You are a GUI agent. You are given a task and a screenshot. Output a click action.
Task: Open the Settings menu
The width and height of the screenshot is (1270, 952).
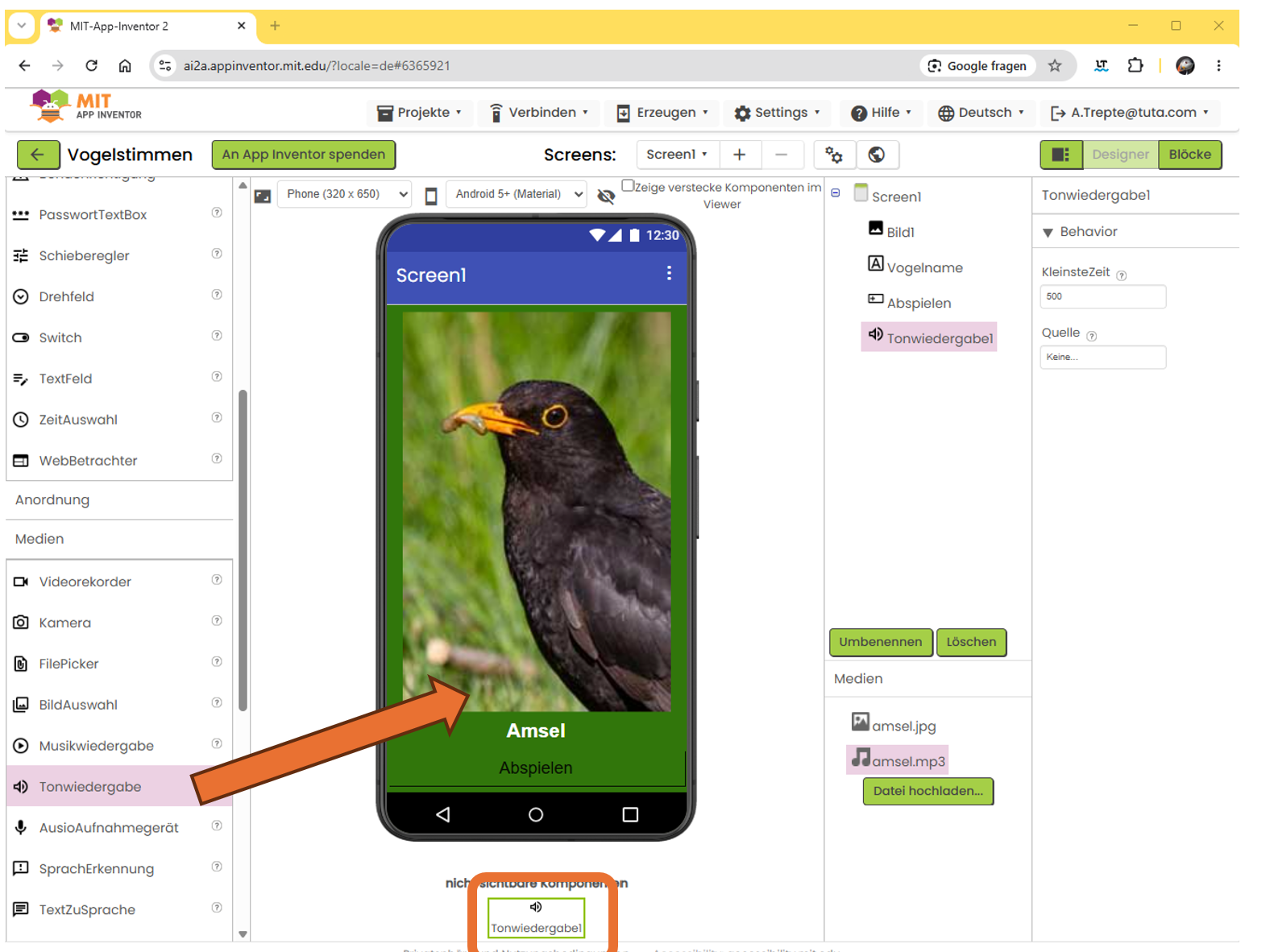point(778,113)
